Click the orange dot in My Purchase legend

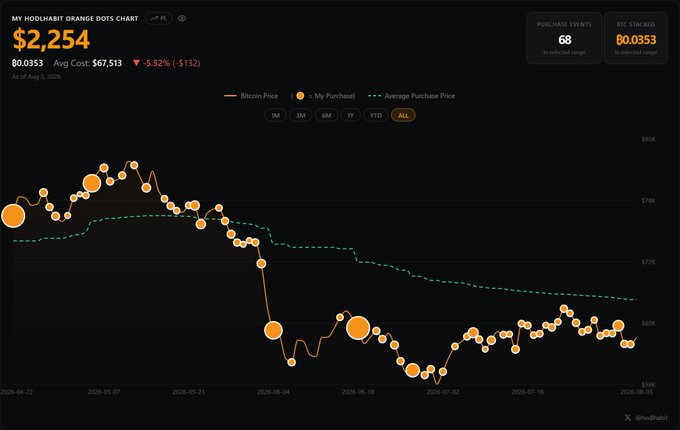coord(300,96)
